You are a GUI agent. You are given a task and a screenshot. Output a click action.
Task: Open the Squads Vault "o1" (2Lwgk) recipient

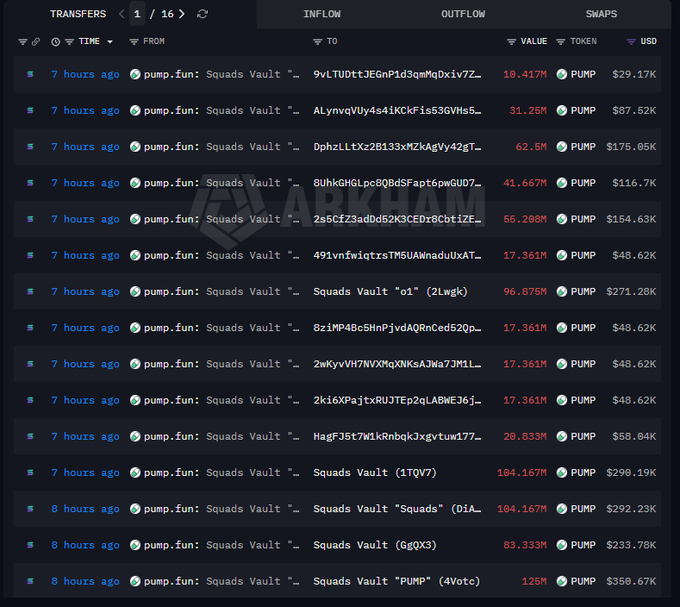tap(390, 291)
